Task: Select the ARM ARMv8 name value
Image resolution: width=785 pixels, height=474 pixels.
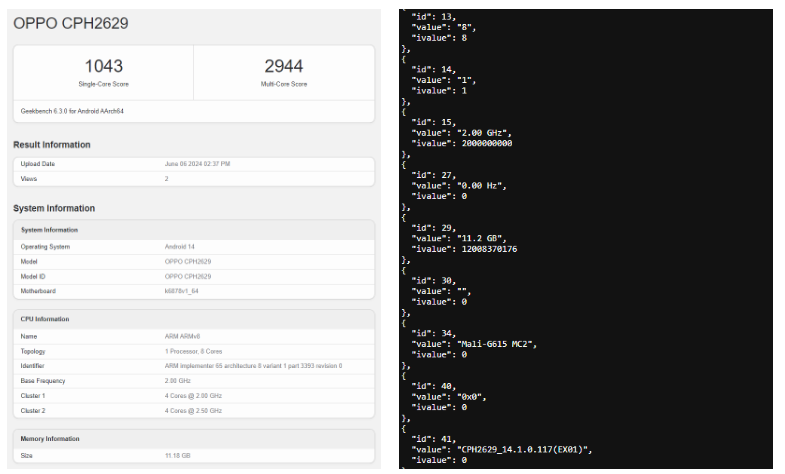Action: click(x=182, y=336)
